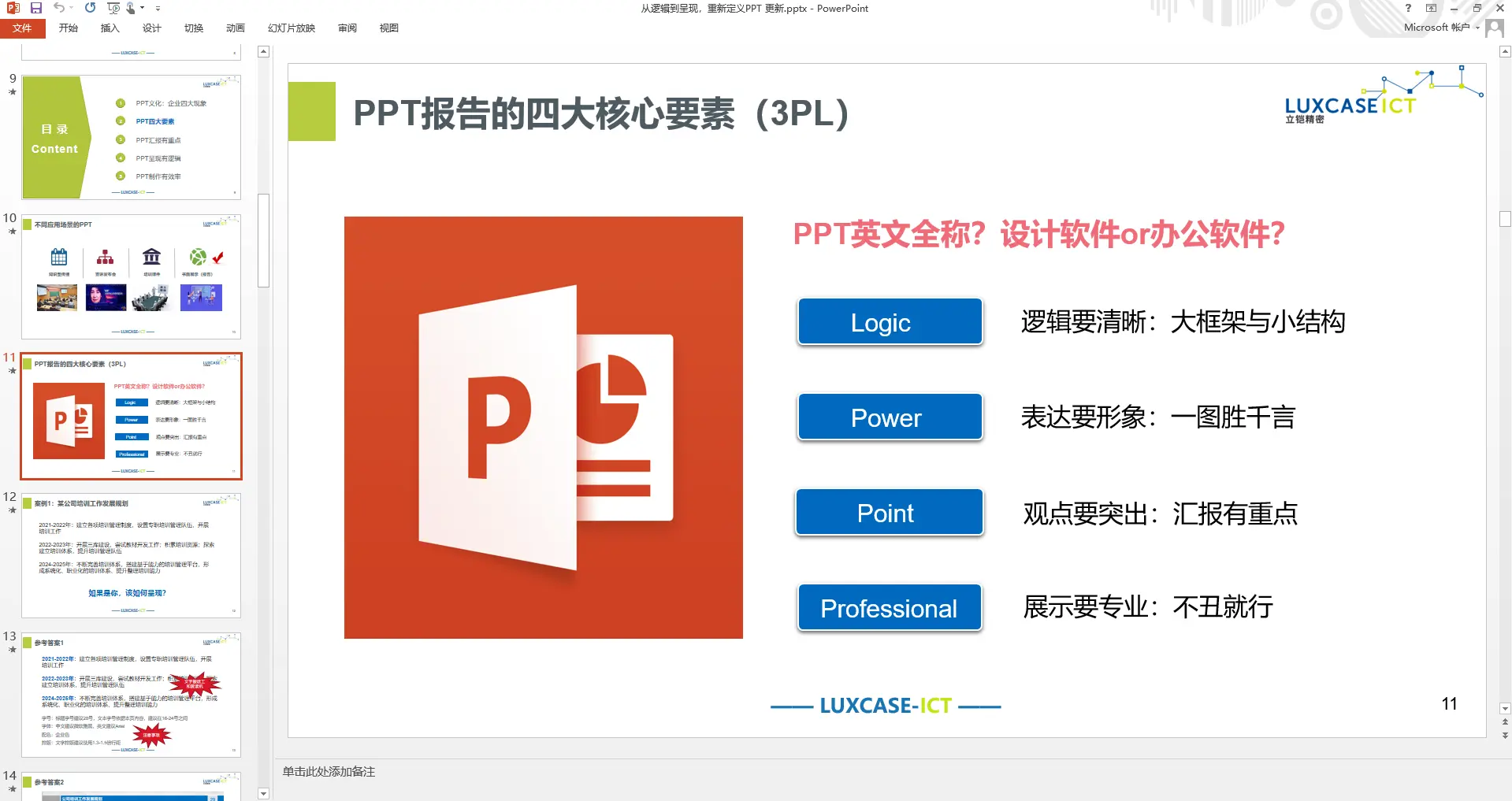Open the touch/mouse mode dropdown arrow

(143, 8)
